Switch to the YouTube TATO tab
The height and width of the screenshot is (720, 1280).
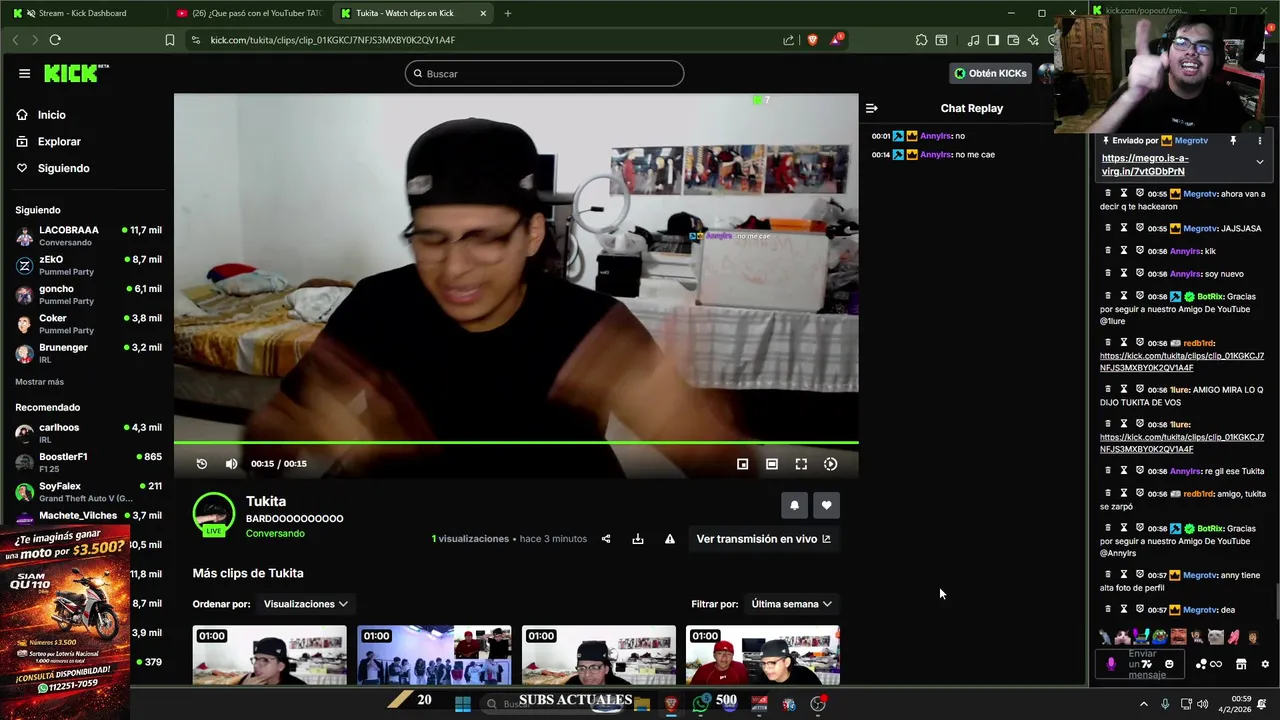(248, 13)
